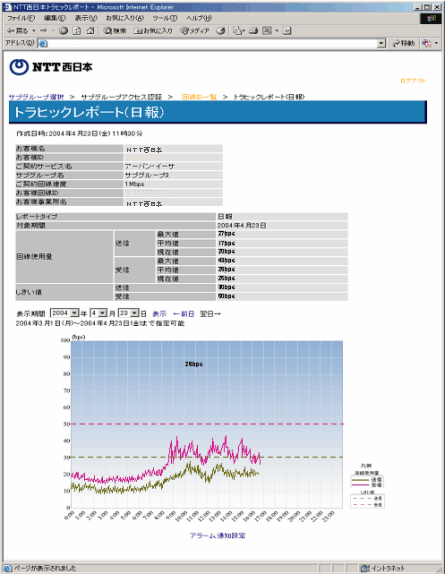Image resolution: width=445 pixels, height=574 pixels.
Task: Click the サブグループアクセス設定 breadcrumb text
Action: pos(121,97)
